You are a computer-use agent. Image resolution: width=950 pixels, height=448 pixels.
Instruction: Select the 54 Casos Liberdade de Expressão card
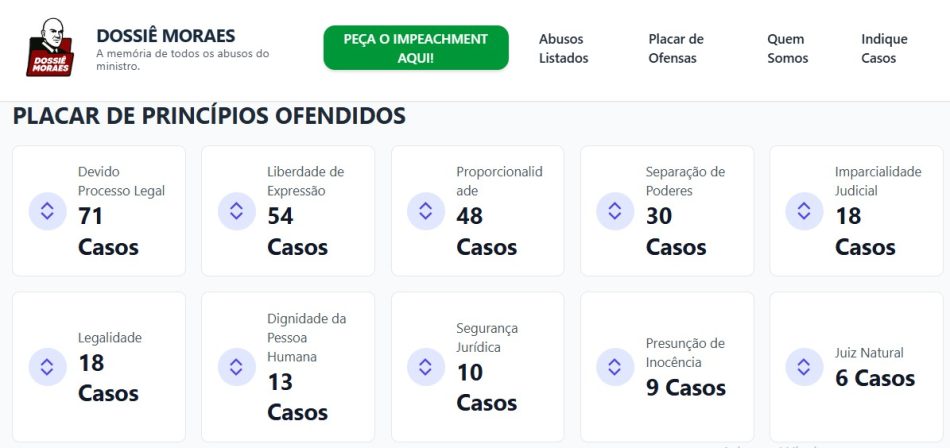[x=288, y=211]
